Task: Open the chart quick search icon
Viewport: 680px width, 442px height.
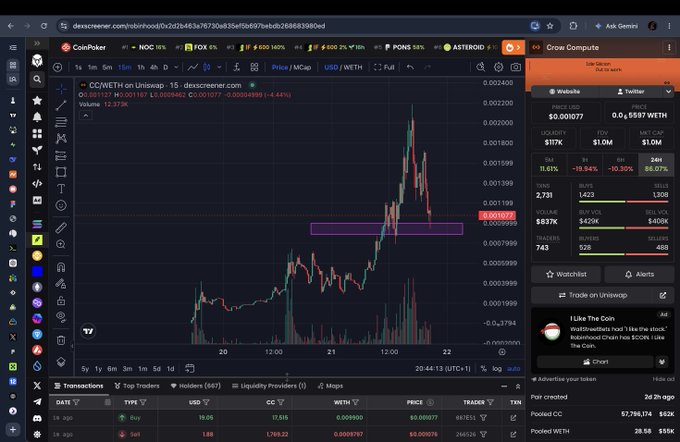Action: click(481, 67)
